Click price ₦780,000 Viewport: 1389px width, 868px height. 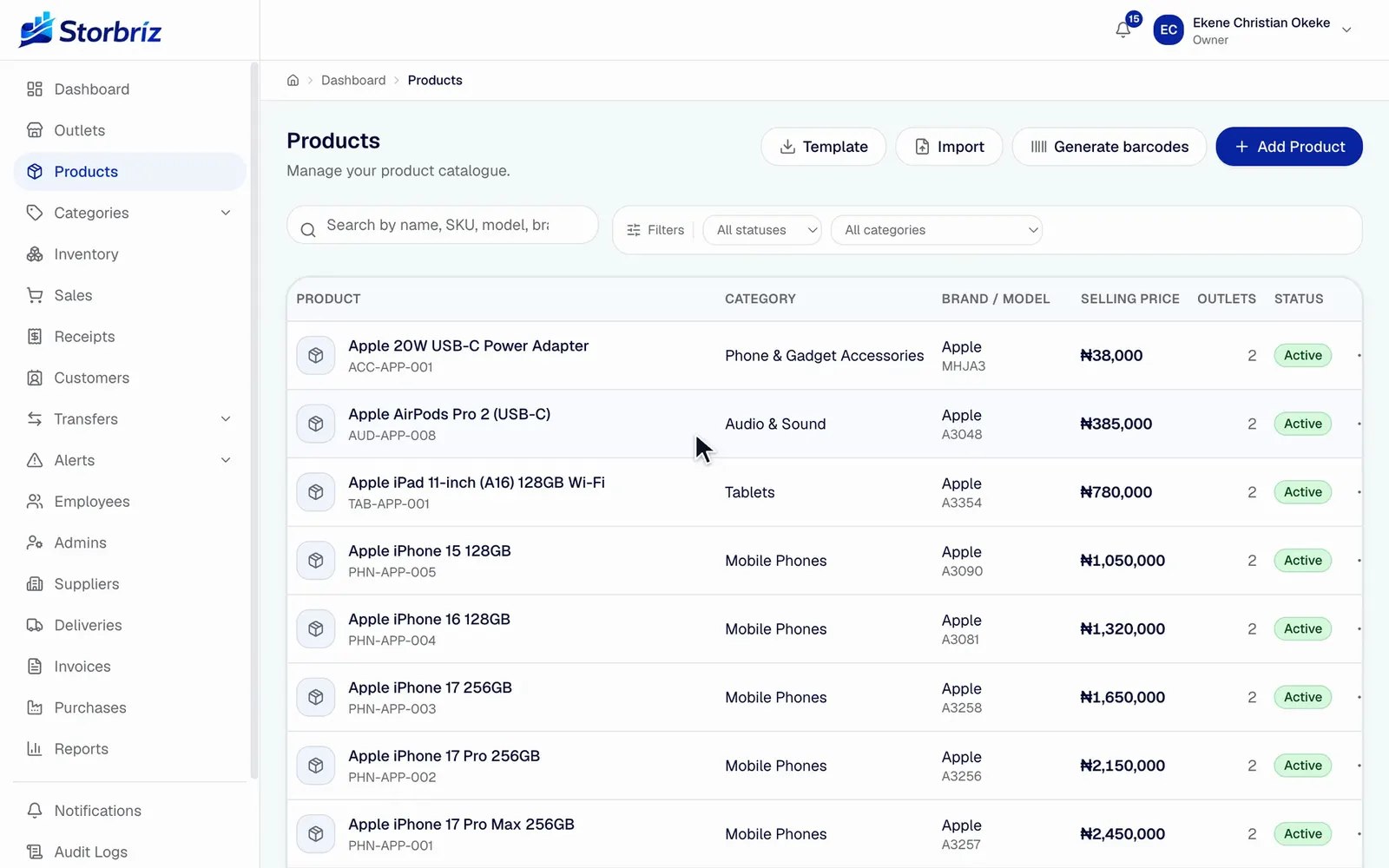(1116, 492)
